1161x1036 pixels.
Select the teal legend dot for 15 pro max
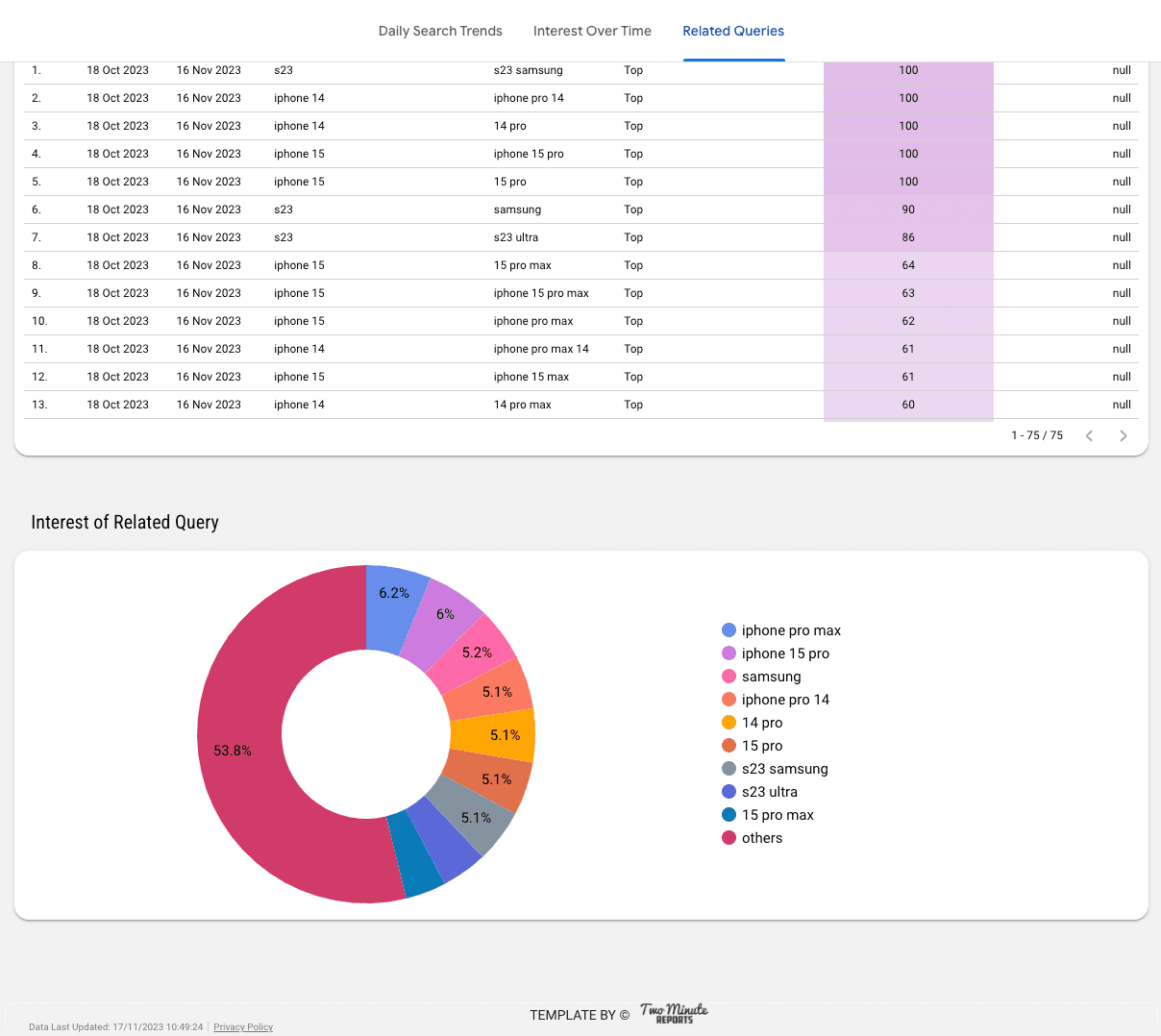tap(728, 814)
